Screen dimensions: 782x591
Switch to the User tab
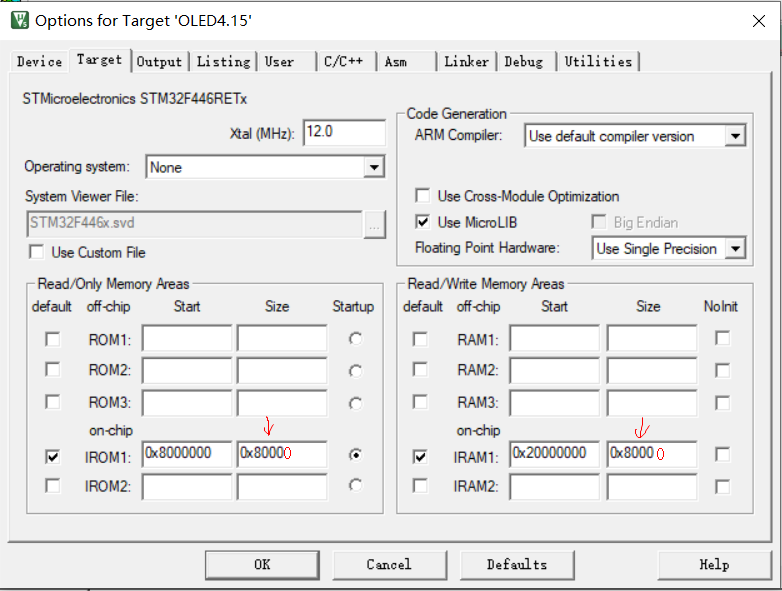286,62
